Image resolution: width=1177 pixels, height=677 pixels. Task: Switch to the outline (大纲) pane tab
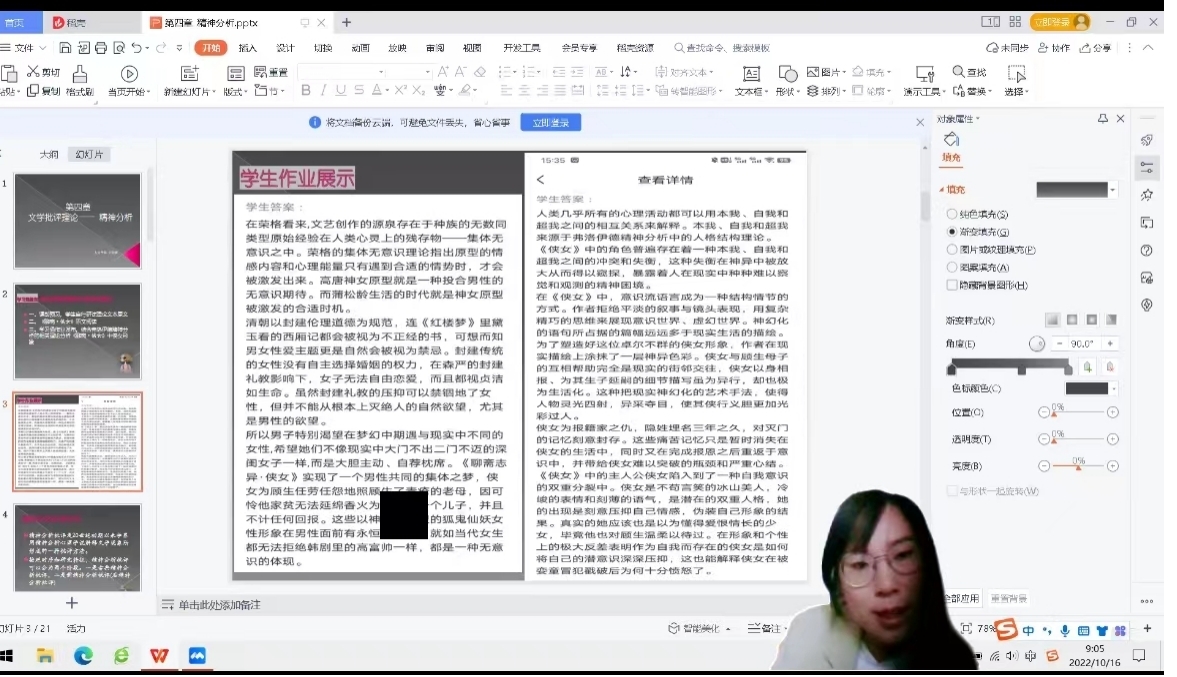(49, 154)
